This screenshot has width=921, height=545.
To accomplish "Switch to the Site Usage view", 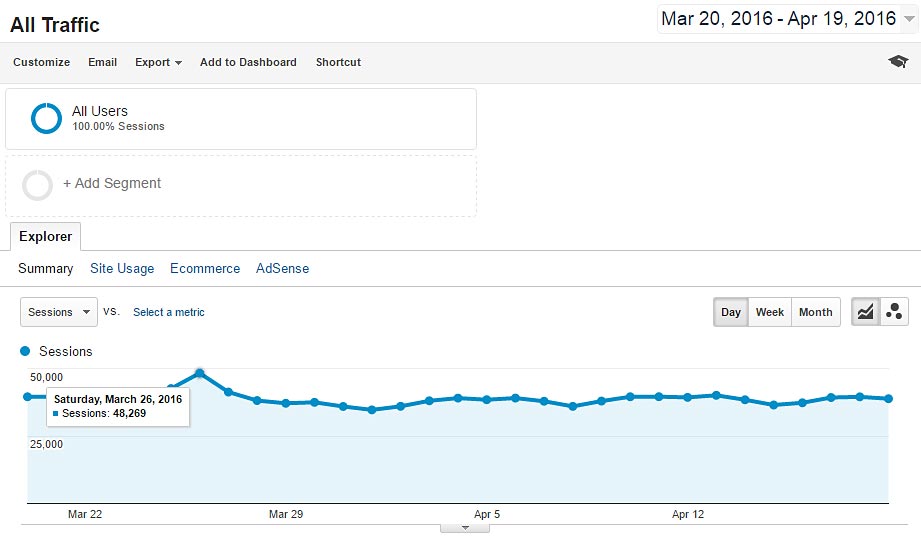I will click(122, 269).
